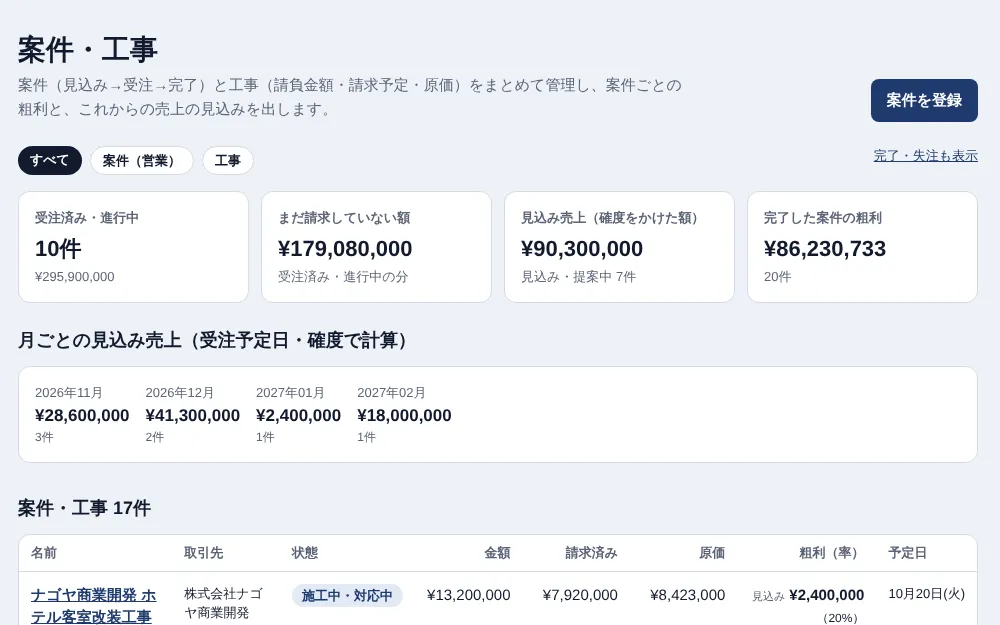Click the 見込み売上（確度をかけた額） summary card
The image size is (1000, 625).
tap(619, 247)
